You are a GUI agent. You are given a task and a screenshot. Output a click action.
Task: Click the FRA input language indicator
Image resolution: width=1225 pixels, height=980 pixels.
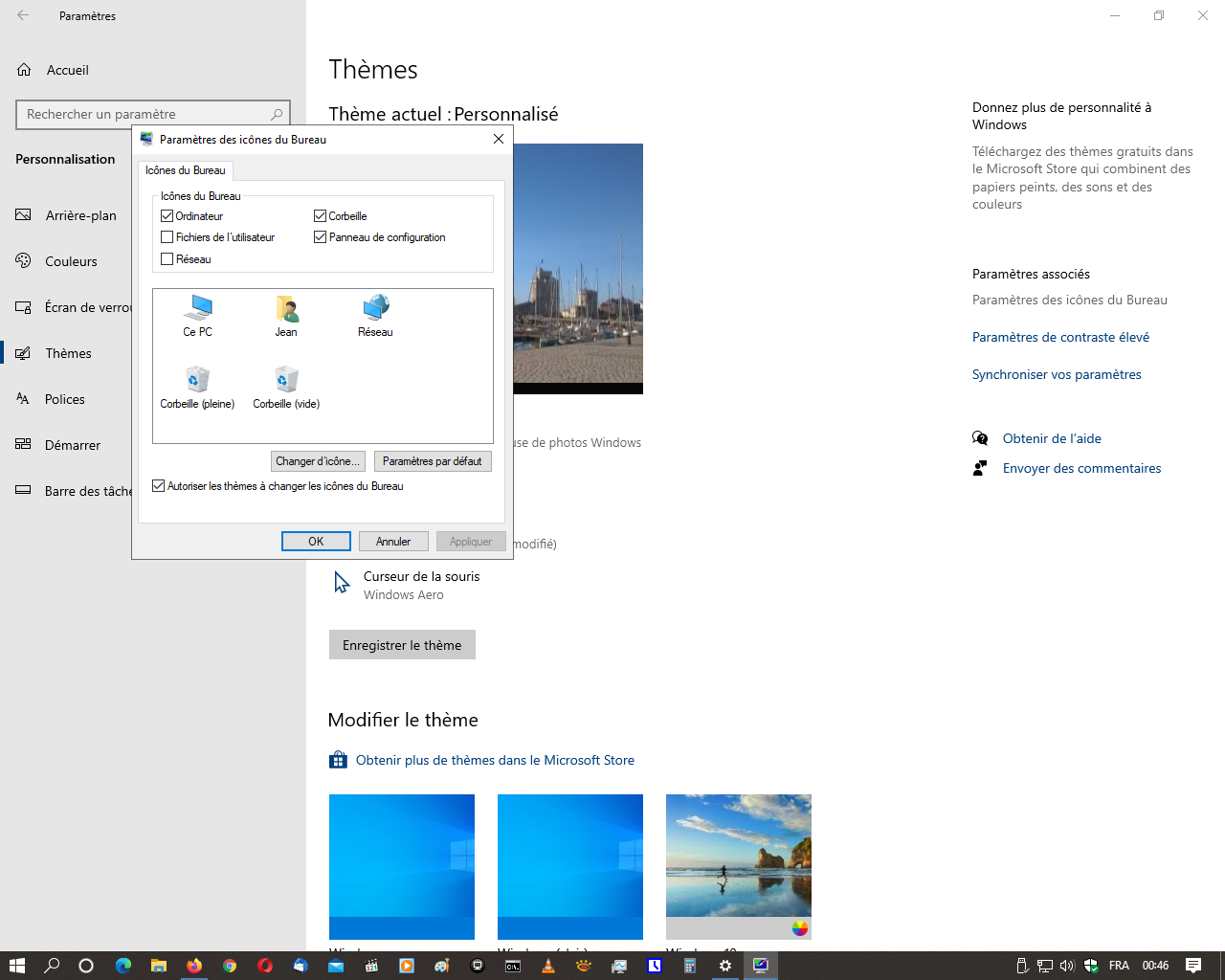[1119, 966]
